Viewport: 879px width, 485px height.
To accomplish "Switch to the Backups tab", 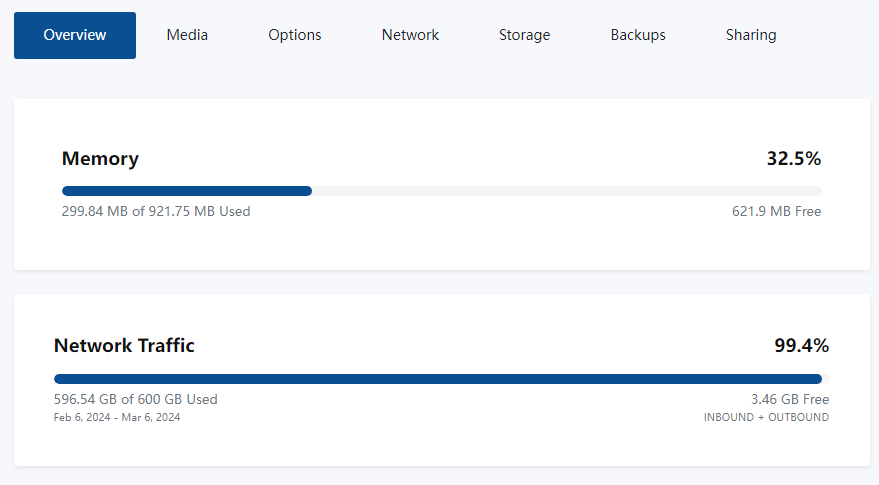I will pos(638,35).
